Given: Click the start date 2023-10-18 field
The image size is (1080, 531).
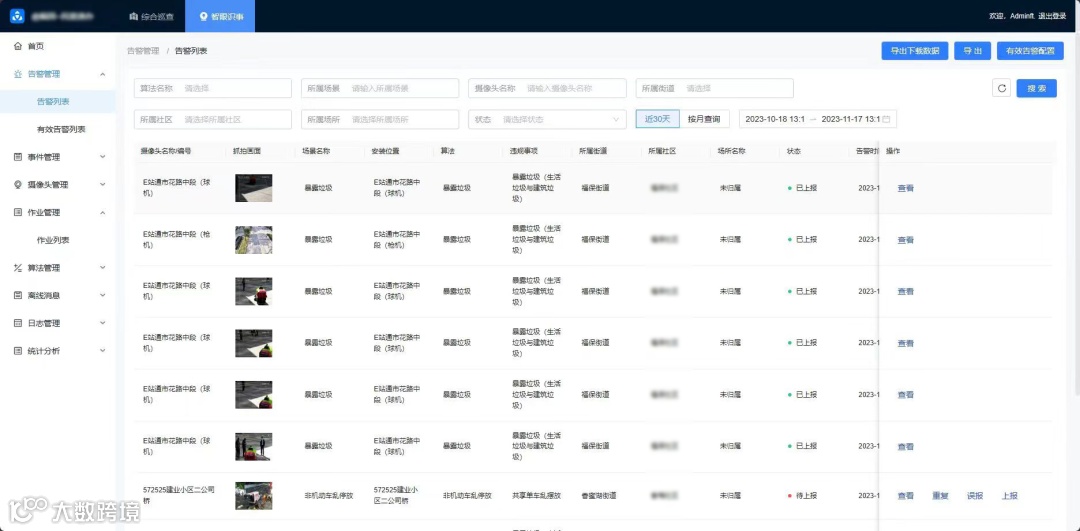Looking at the screenshot, I should 775,119.
